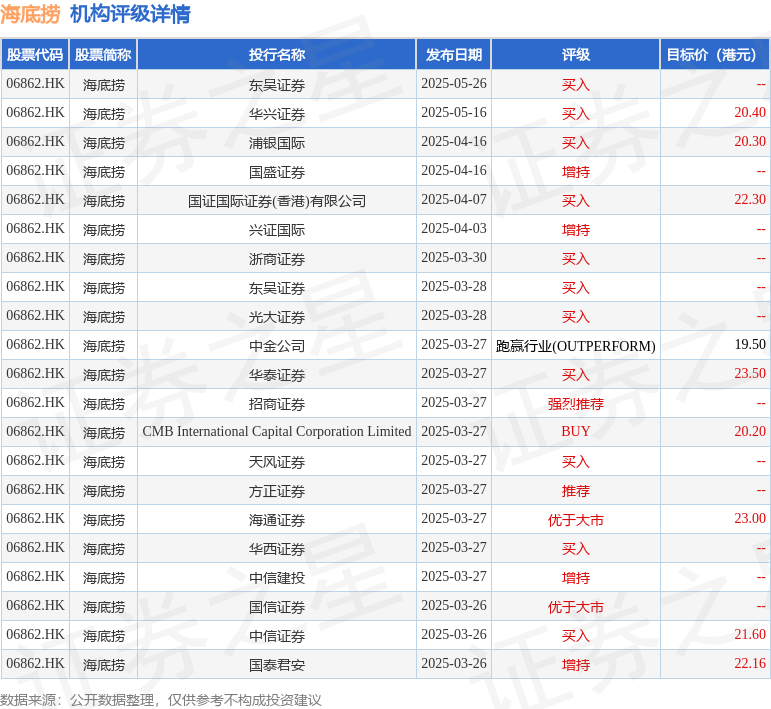This screenshot has width=771, height=709.
Task: Click 中信建投 bank name cell
Action: click(x=277, y=578)
